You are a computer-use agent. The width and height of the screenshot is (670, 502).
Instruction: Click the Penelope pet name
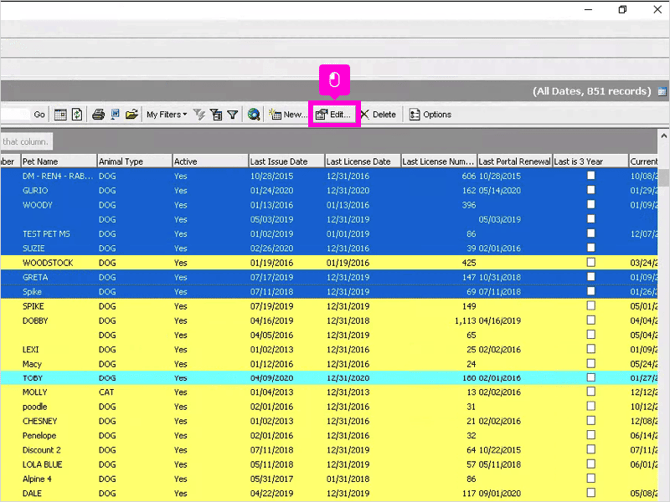(39, 435)
